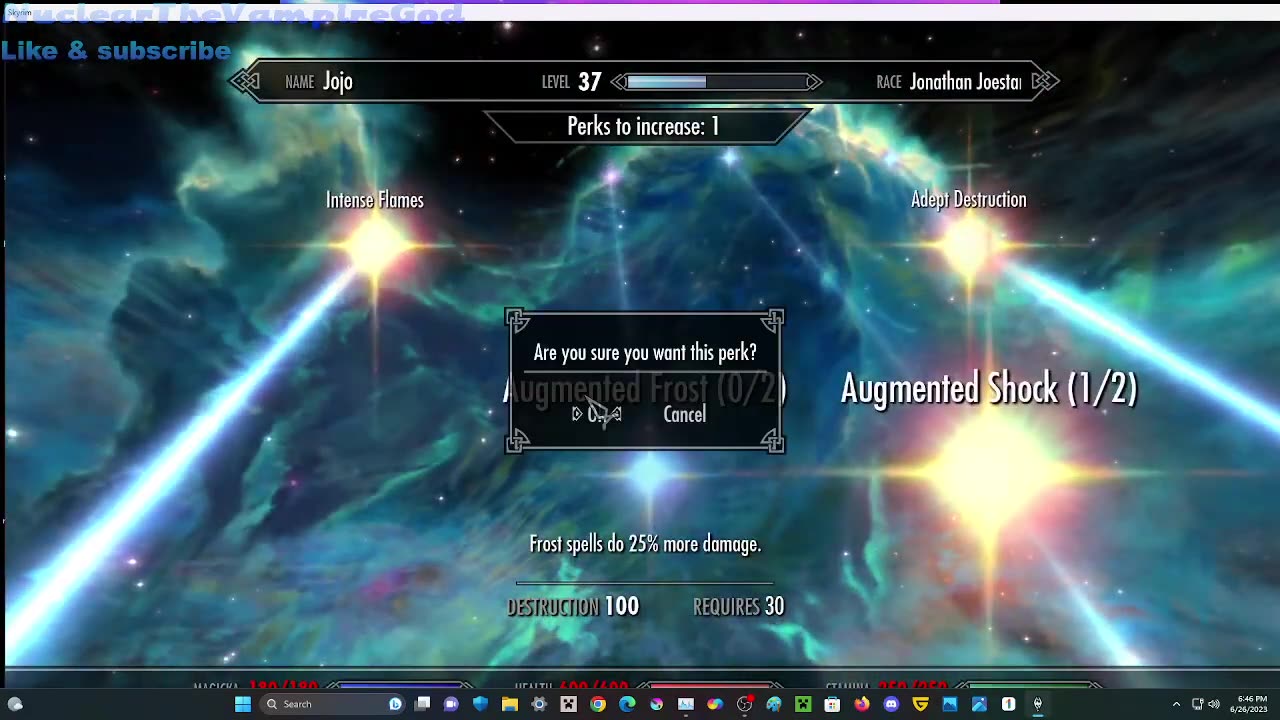The image size is (1280, 720).
Task: Click the character name Jojo
Action: (x=338, y=82)
